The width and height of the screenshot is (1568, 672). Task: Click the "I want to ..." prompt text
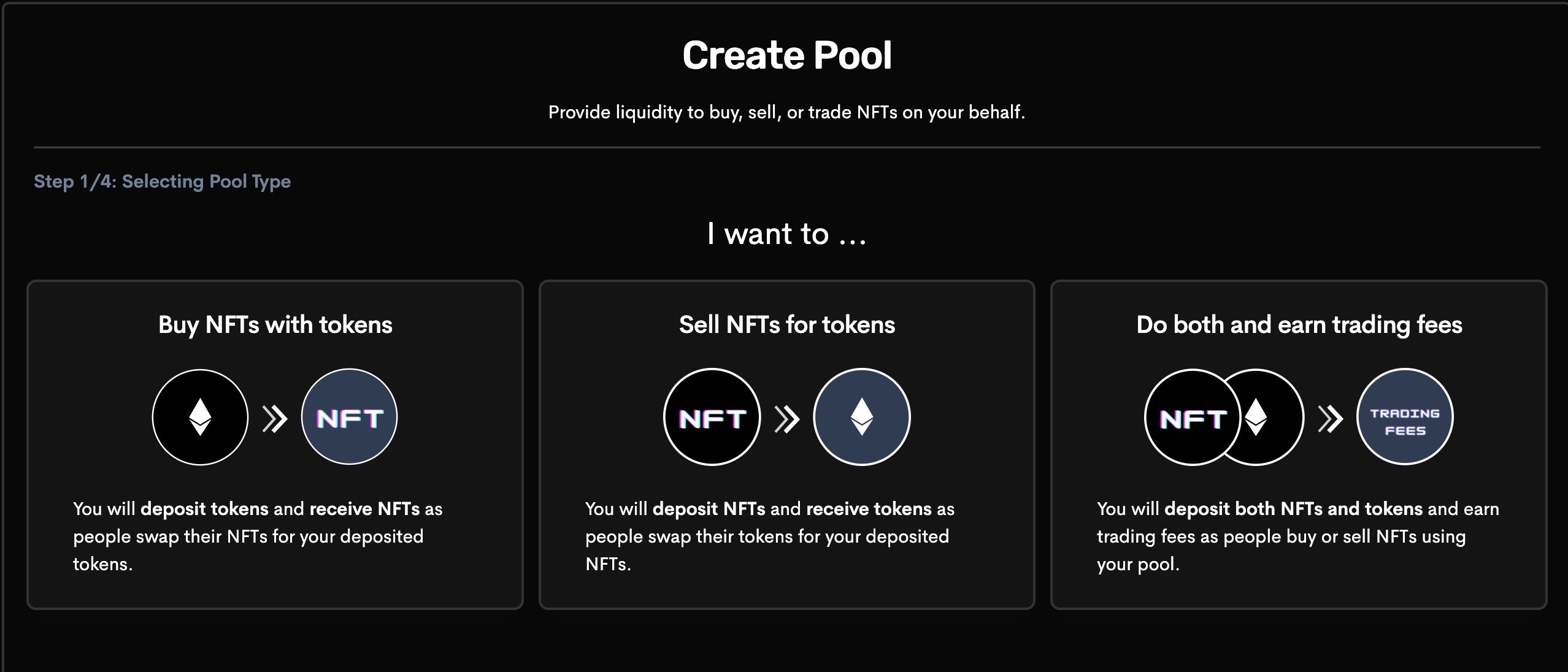coord(786,234)
